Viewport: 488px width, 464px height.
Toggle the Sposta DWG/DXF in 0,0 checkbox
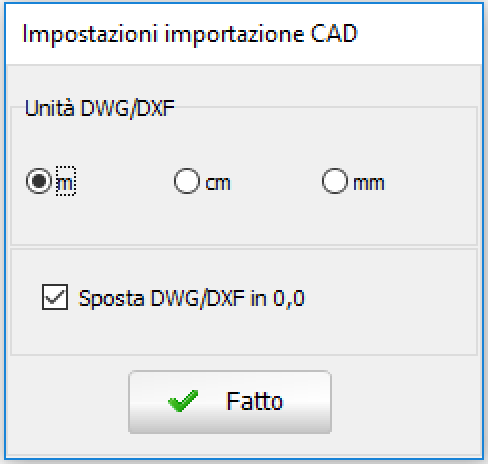coord(55,297)
